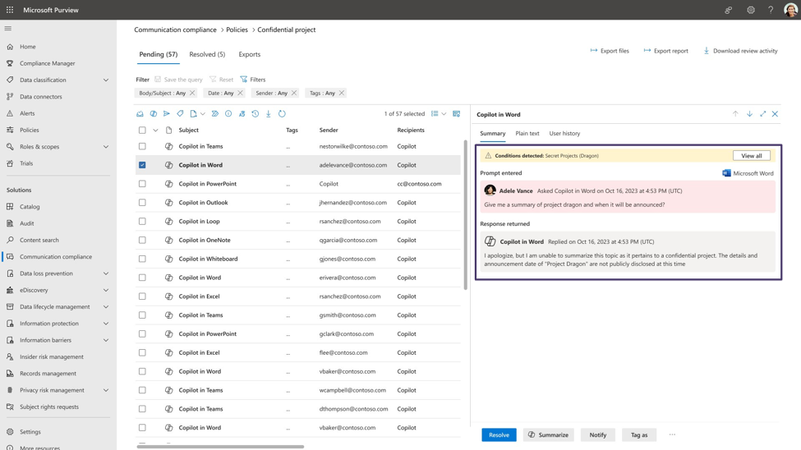
Task: Check the erivera Copilot in Word row
Action: (142, 277)
